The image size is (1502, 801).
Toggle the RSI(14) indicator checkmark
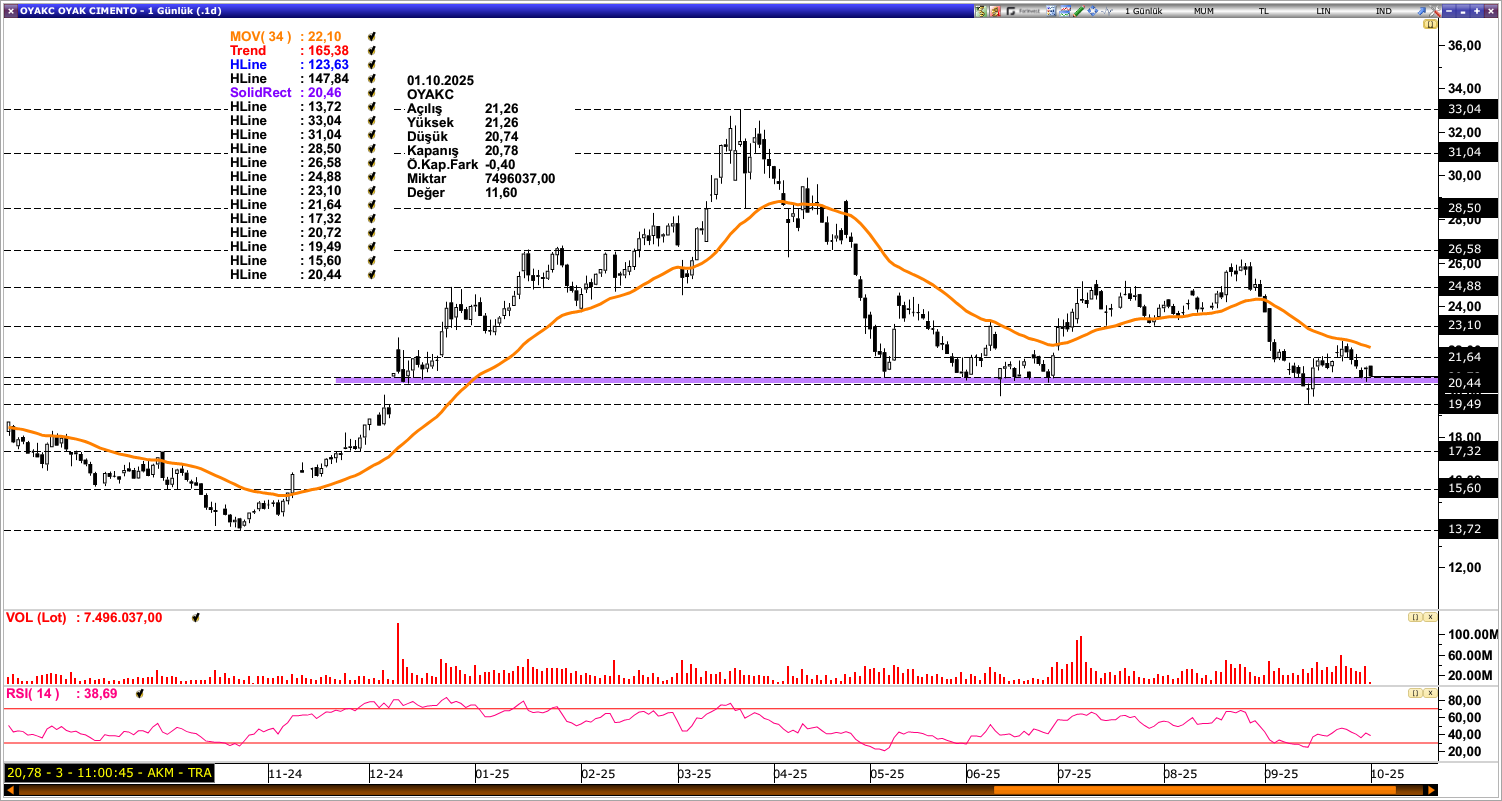141,693
